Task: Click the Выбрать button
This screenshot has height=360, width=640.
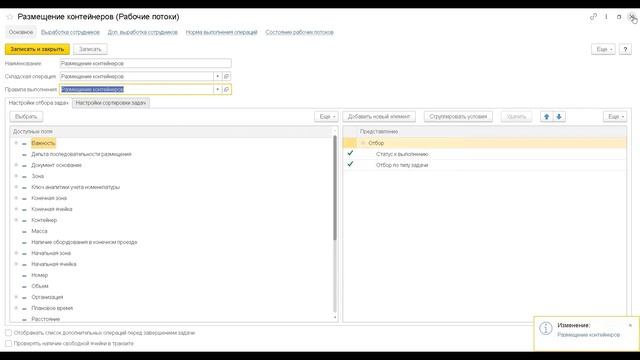Action: (x=26, y=117)
